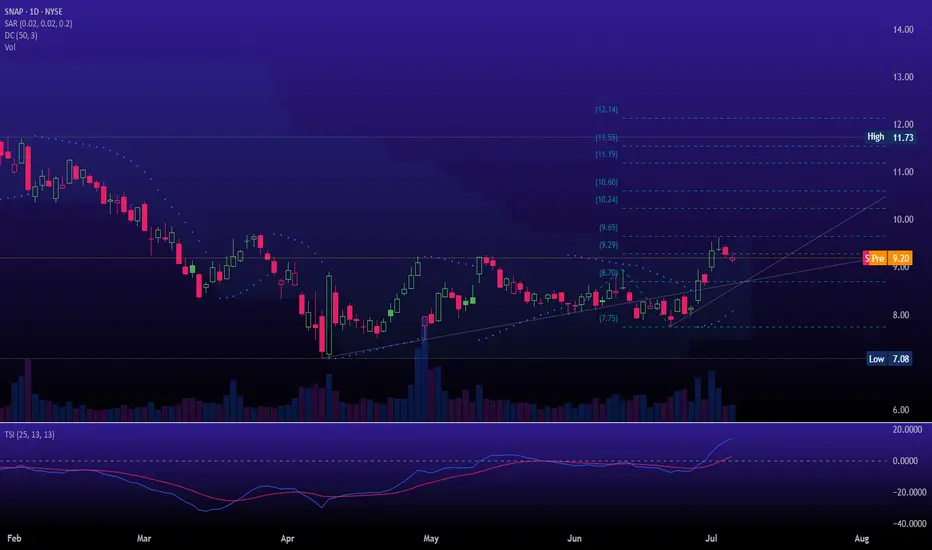Click the 20.0000 TSI axis value
The height and width of the screenshot is (550, 932).
coord(908,429)
